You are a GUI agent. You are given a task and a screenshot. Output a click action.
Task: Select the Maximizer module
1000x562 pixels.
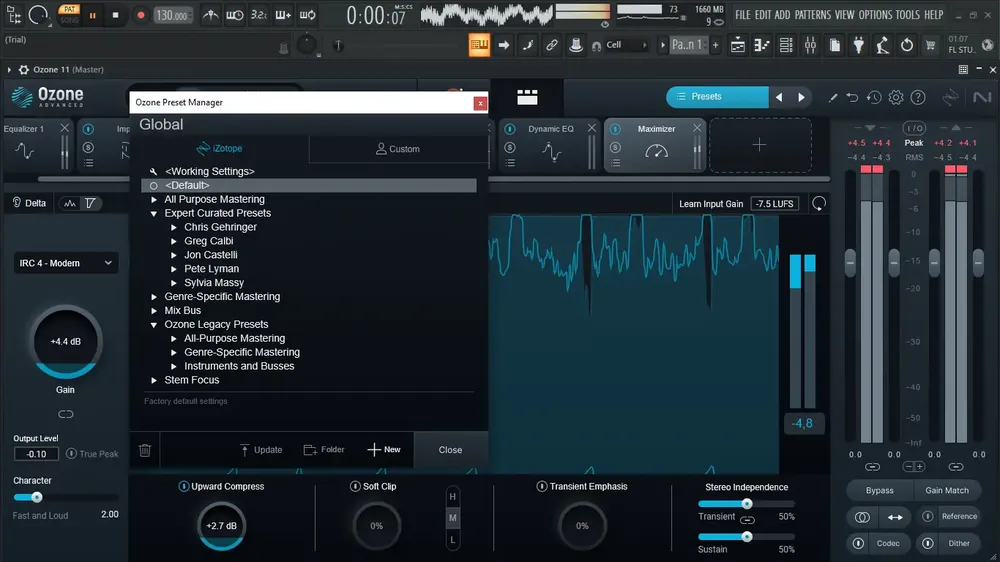[655, 145]
